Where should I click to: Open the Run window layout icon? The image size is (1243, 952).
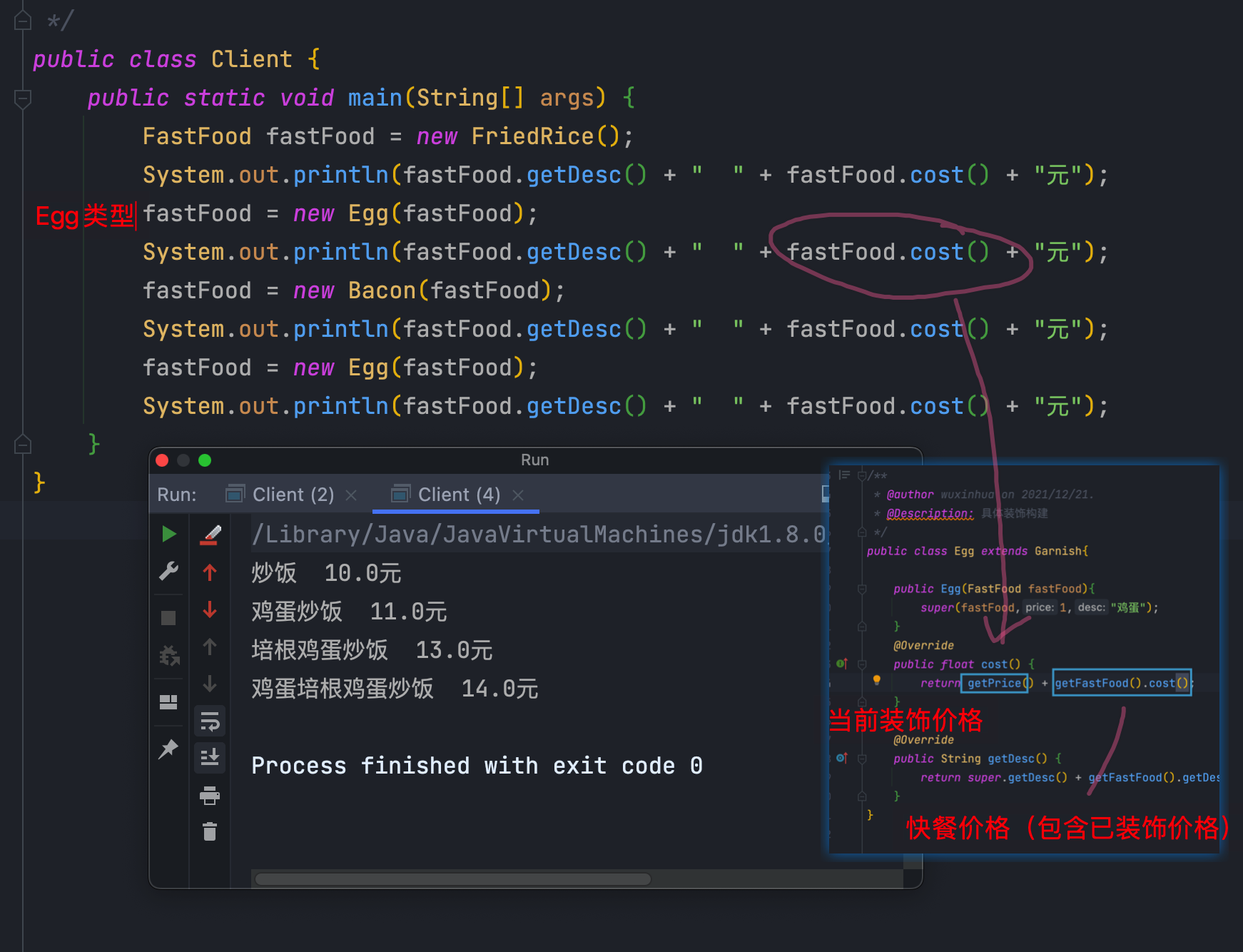(168, 702)
